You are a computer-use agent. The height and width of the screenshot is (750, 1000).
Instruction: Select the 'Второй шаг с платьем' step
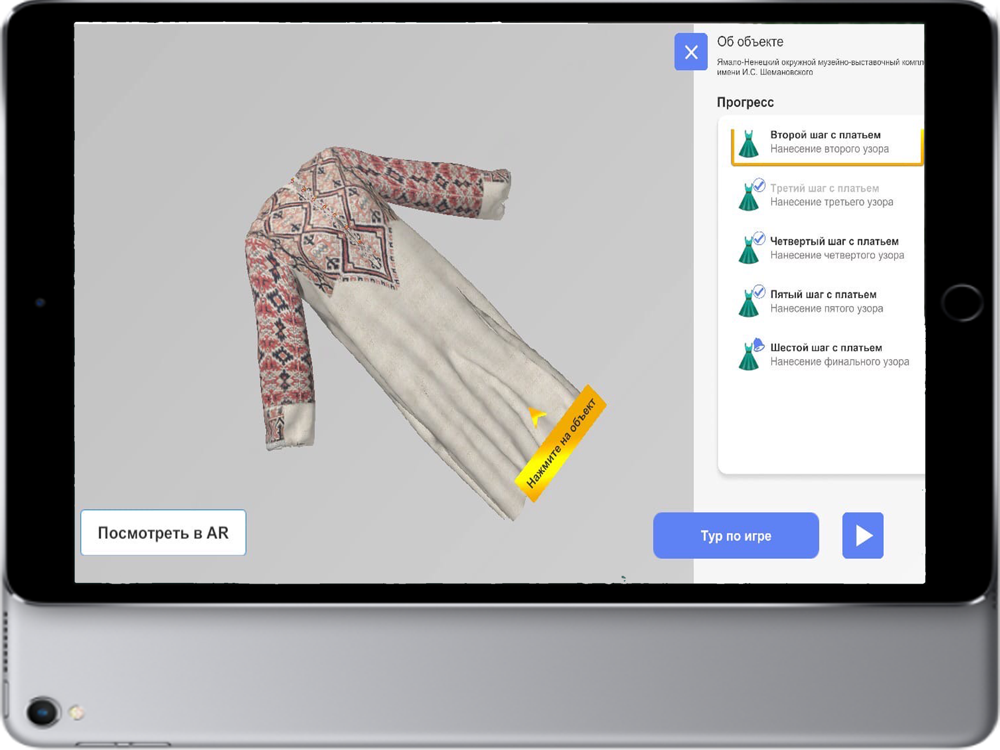(x=827, y=144)
